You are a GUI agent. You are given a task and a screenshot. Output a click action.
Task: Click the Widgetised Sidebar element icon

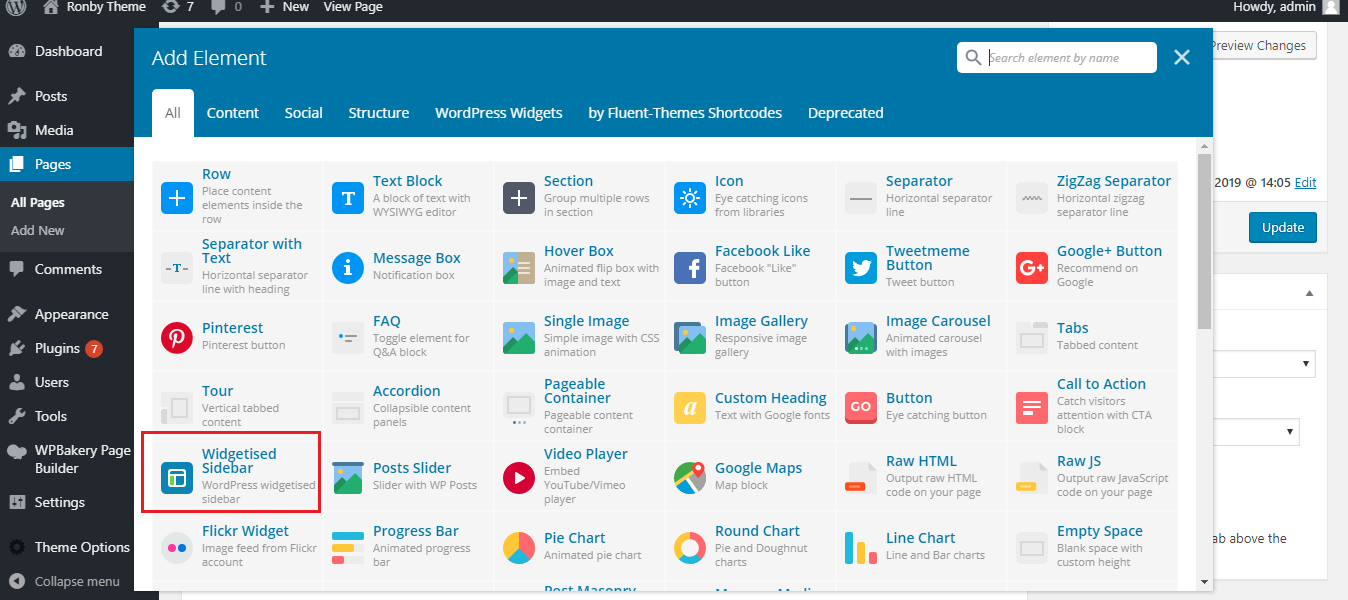pos(177,478)
